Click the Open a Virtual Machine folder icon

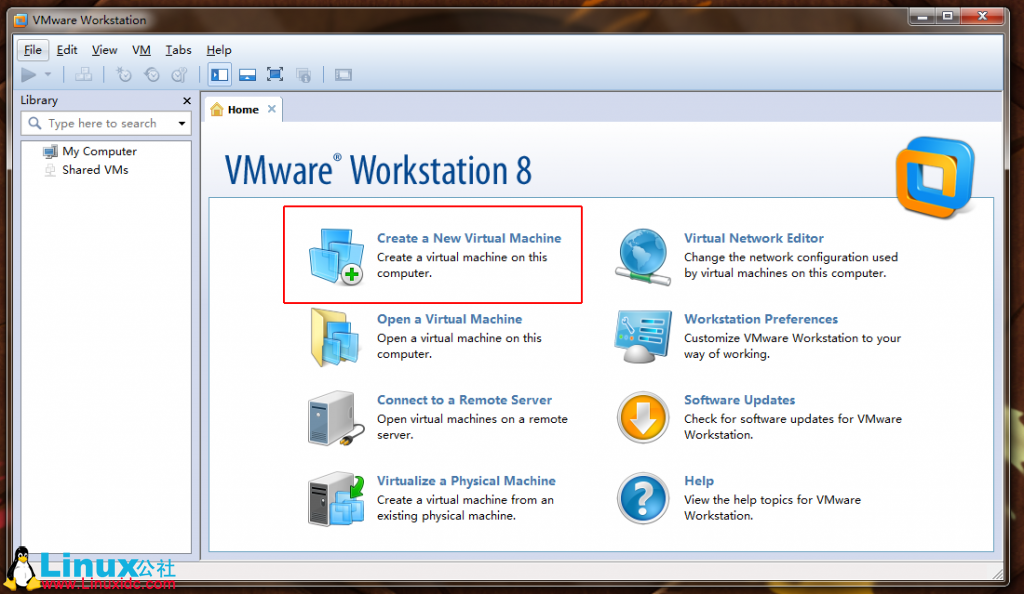click(x=335, y=337)
